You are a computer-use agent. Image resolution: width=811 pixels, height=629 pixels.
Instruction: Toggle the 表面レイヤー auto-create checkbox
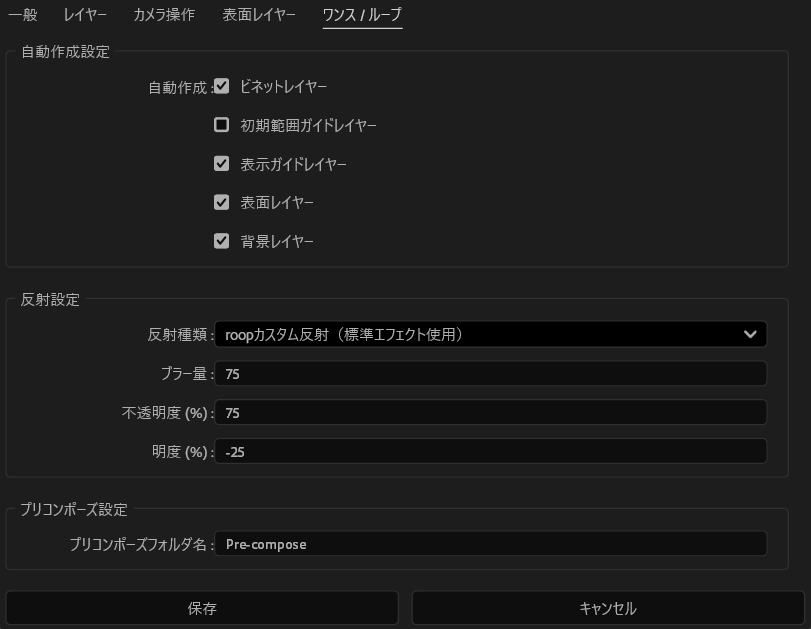click(x=221, y=202)
